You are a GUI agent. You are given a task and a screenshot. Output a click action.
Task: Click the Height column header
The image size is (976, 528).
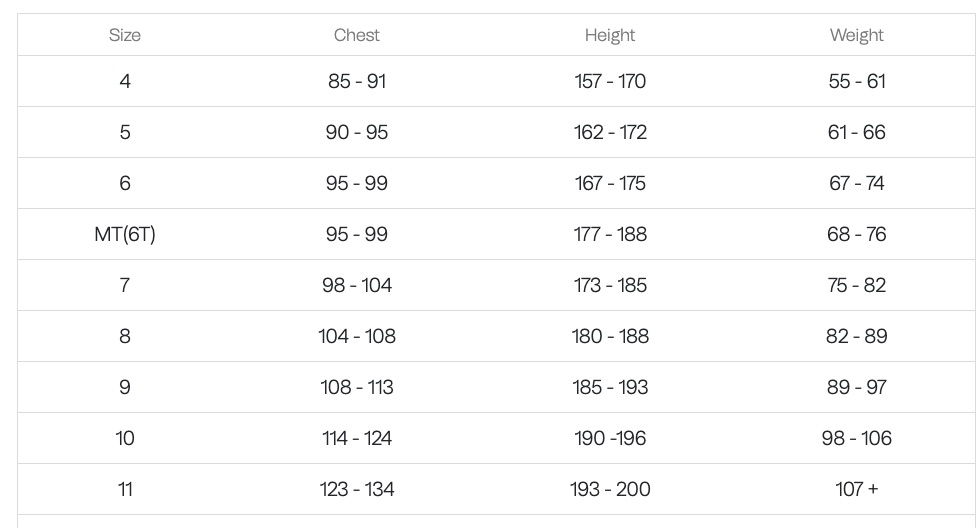610,35
